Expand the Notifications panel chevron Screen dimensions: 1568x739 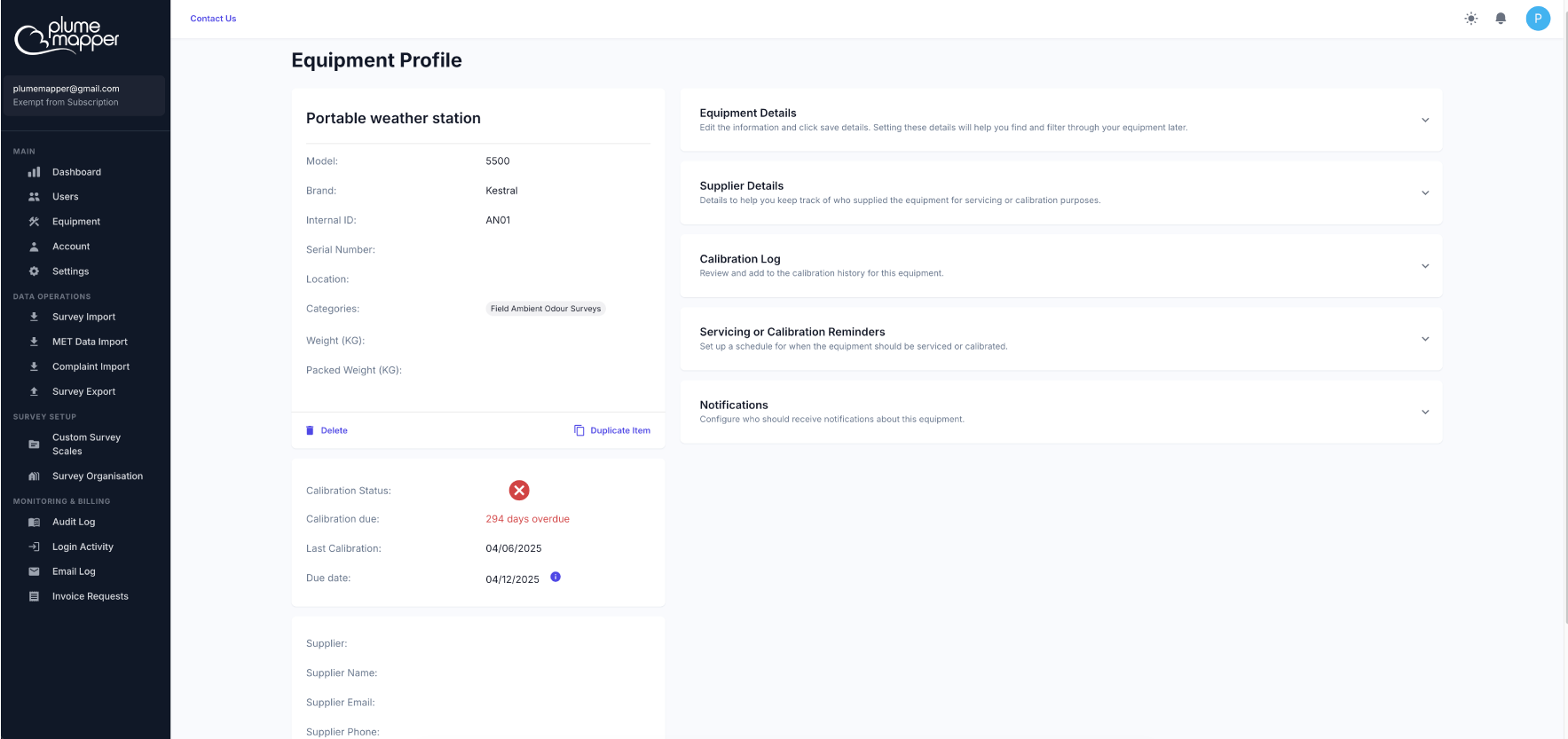[x=1425, y=412]
